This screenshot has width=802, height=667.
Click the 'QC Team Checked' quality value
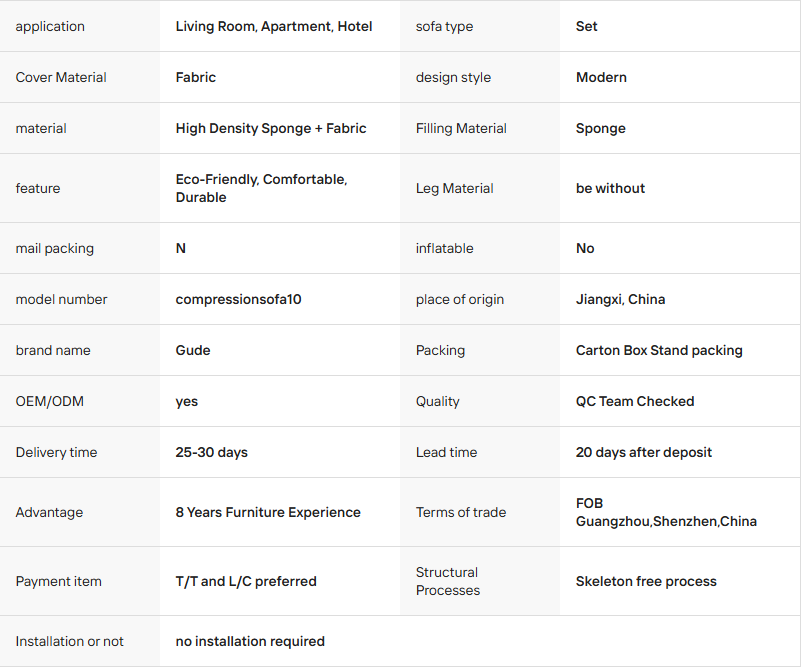coord(635,401)
